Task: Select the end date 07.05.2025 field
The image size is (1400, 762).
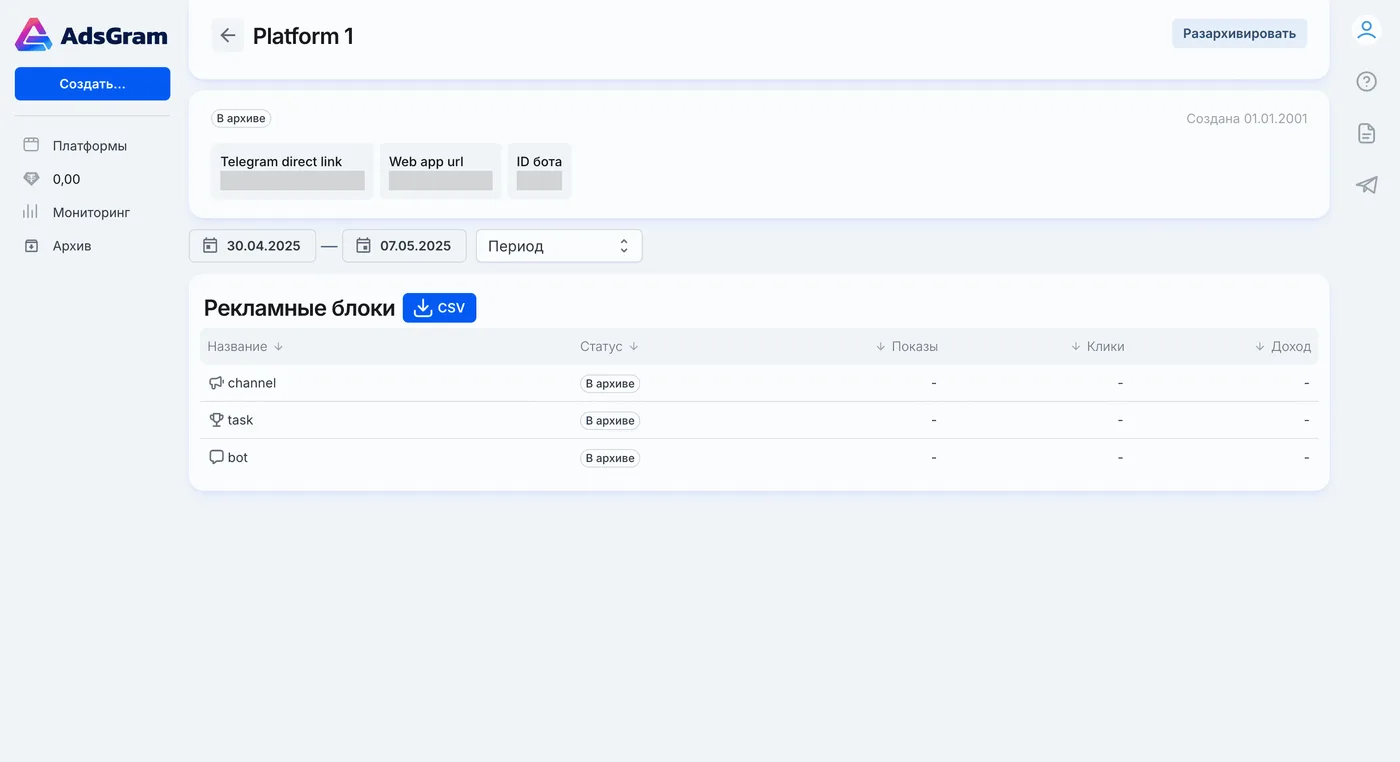Action: (x=404, y=246)
